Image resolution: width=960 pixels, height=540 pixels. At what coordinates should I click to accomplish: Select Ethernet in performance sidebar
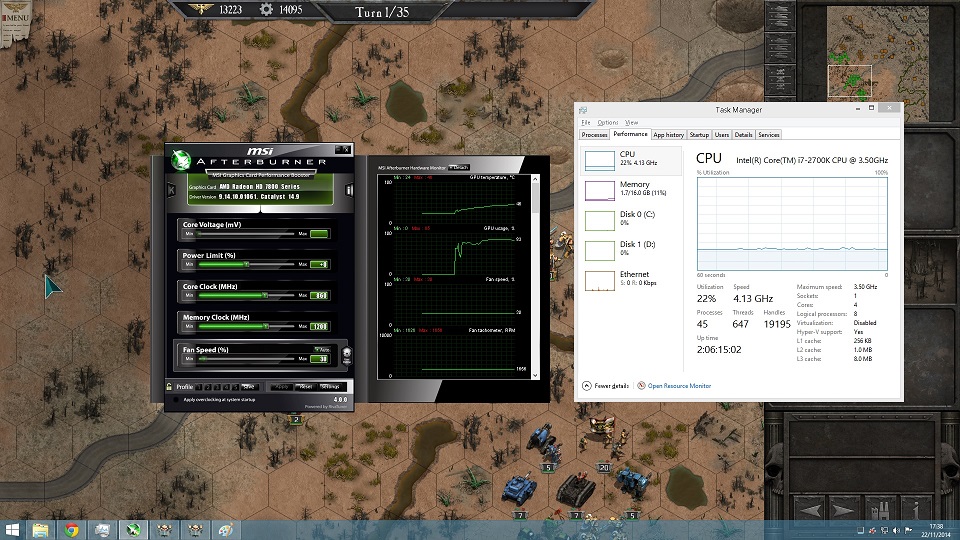point(631,280)
